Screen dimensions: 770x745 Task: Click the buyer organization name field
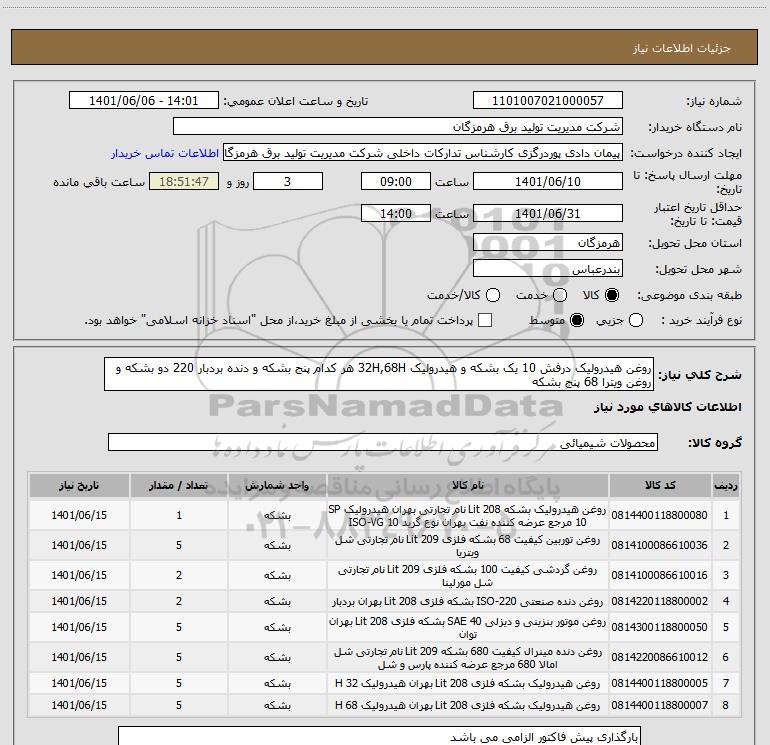(x=398, y=127)
